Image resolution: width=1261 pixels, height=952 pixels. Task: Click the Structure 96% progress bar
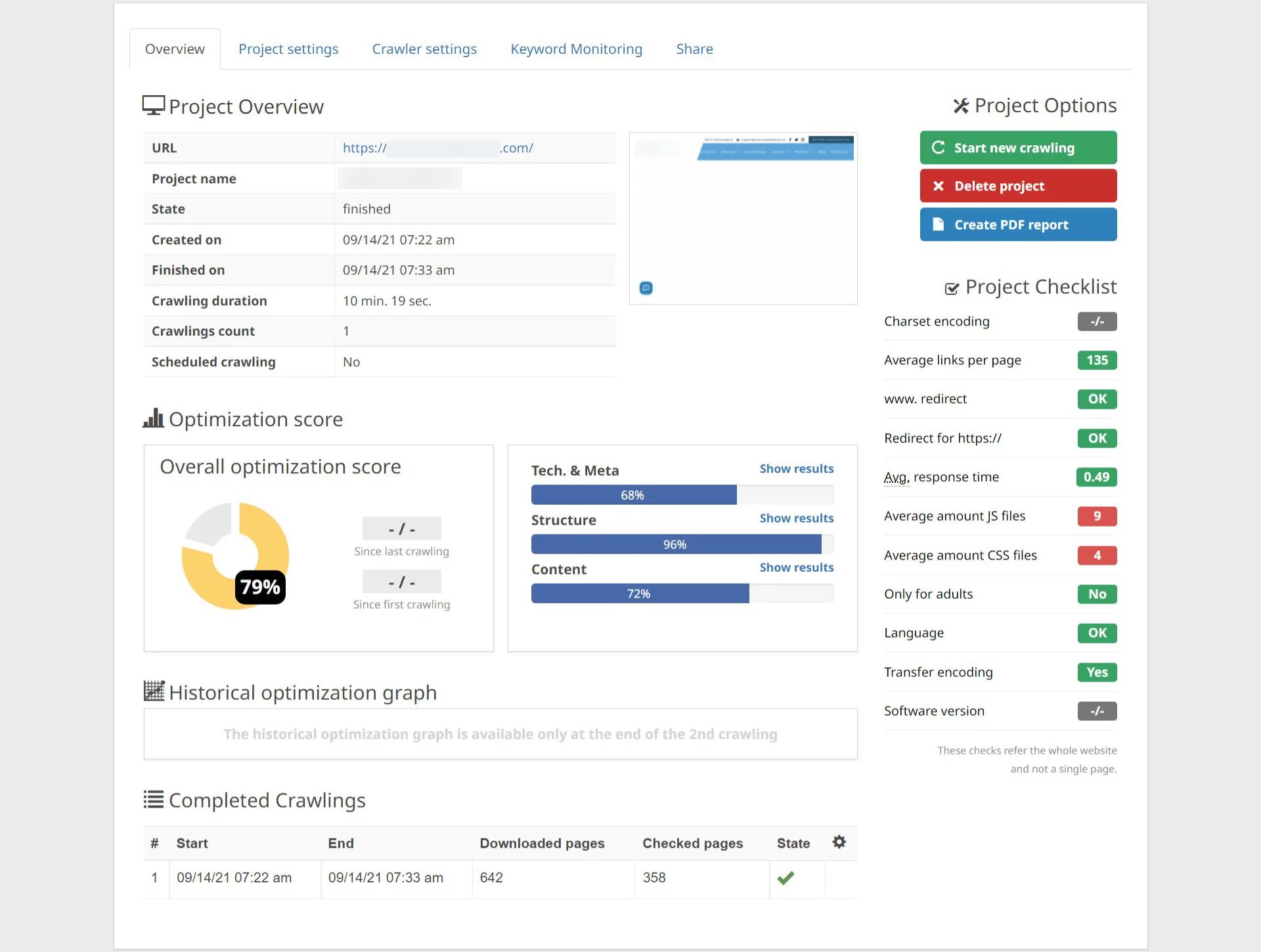click(682, 544)
